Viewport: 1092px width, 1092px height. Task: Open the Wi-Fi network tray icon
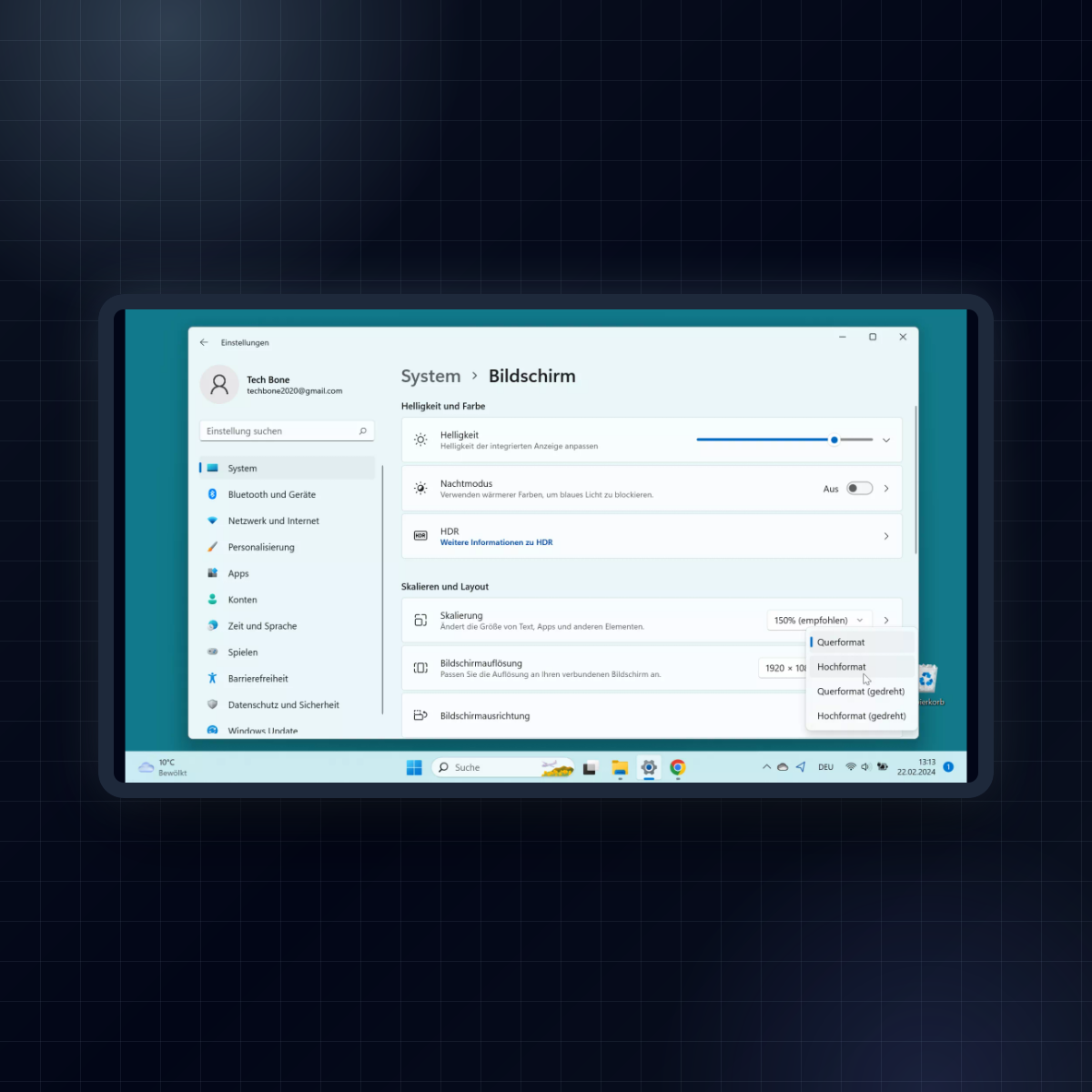pyautogui.click(x=851, y=767)
